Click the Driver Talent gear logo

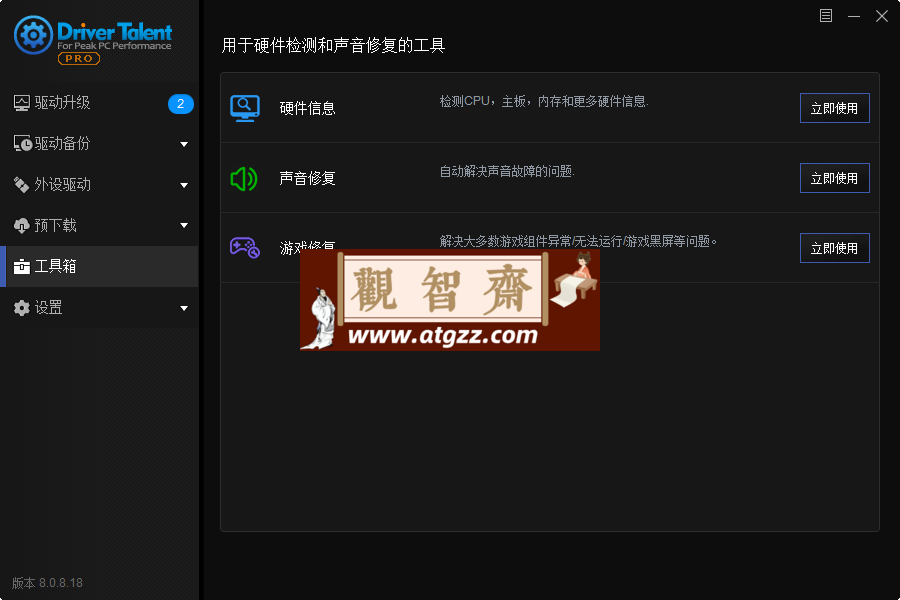point(33,35)
